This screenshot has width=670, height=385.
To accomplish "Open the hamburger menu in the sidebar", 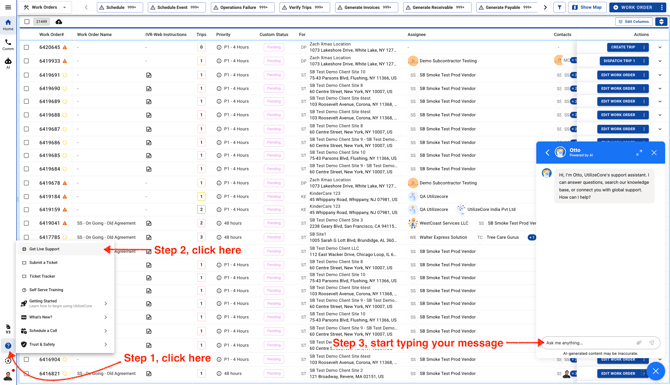I will (x=8, y=7).
